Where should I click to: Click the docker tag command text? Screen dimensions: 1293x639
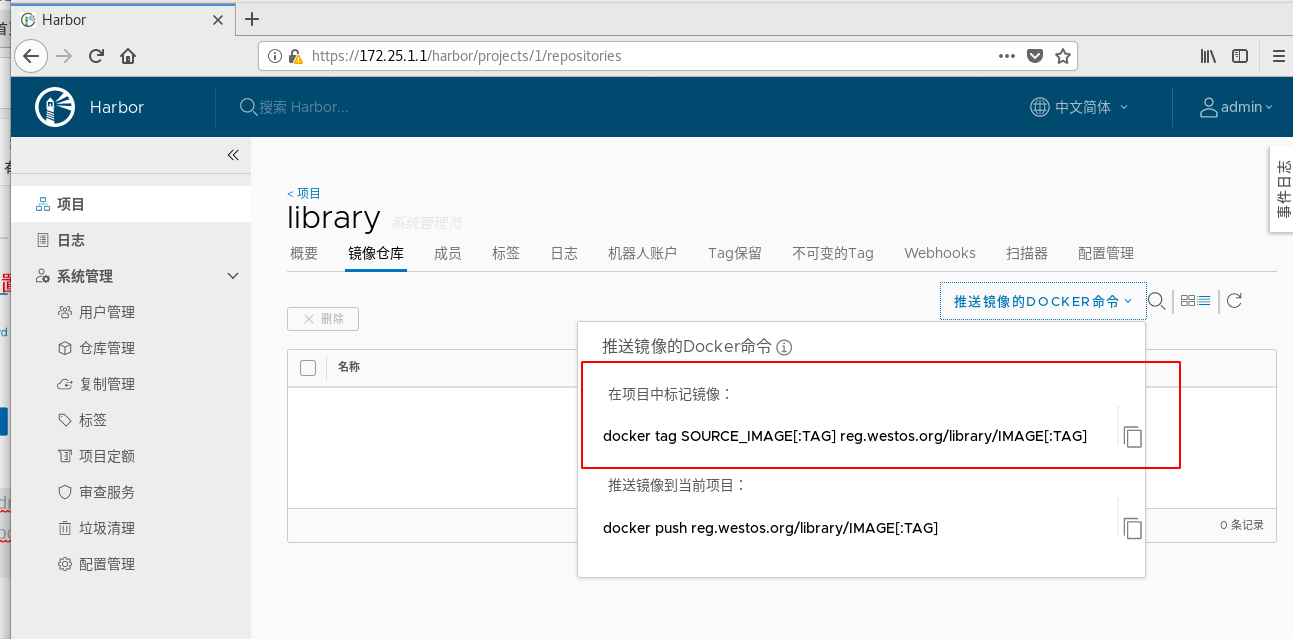pos(845,436)
